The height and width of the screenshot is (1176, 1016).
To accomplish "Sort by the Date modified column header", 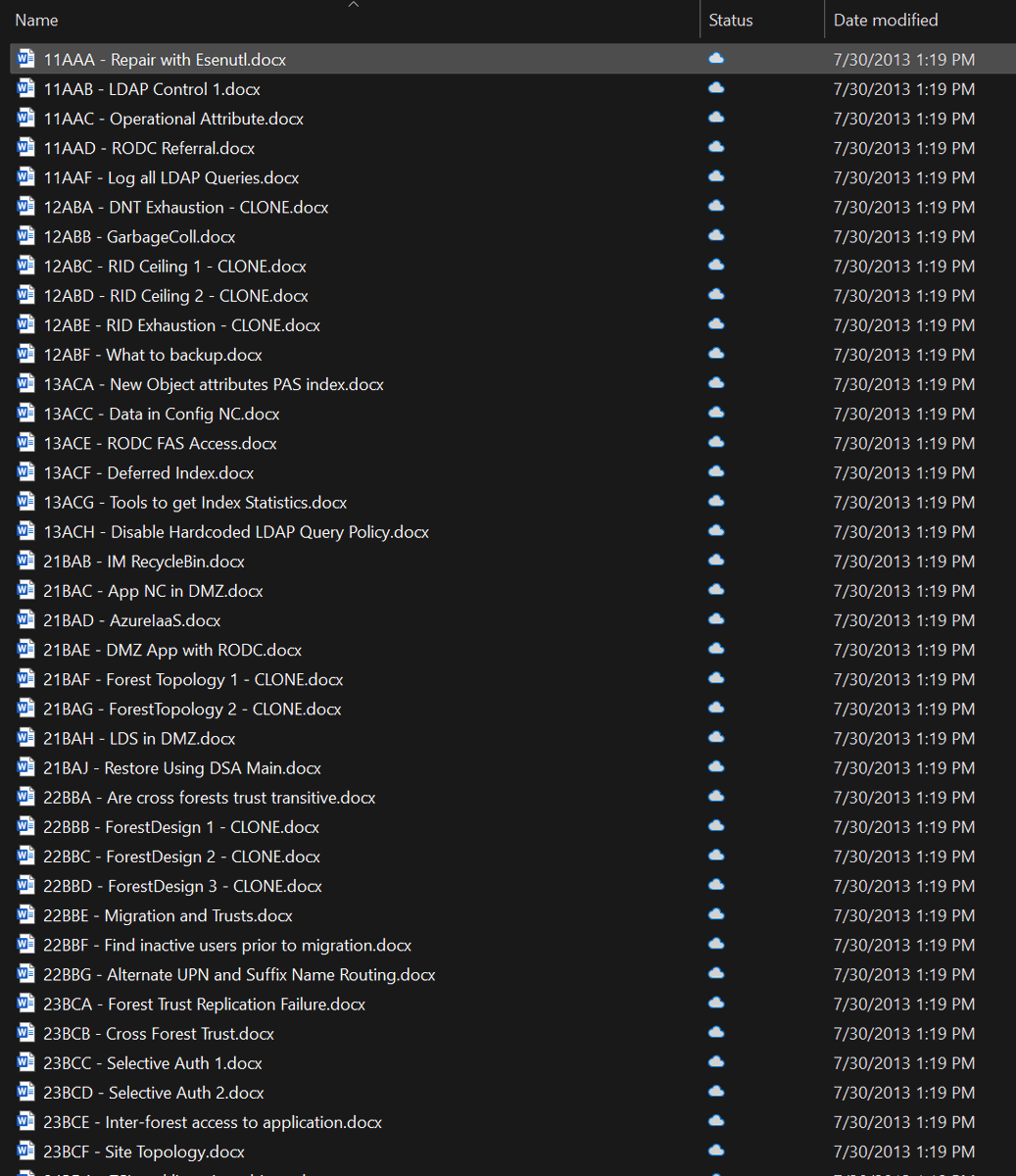I will coord(886,20).
